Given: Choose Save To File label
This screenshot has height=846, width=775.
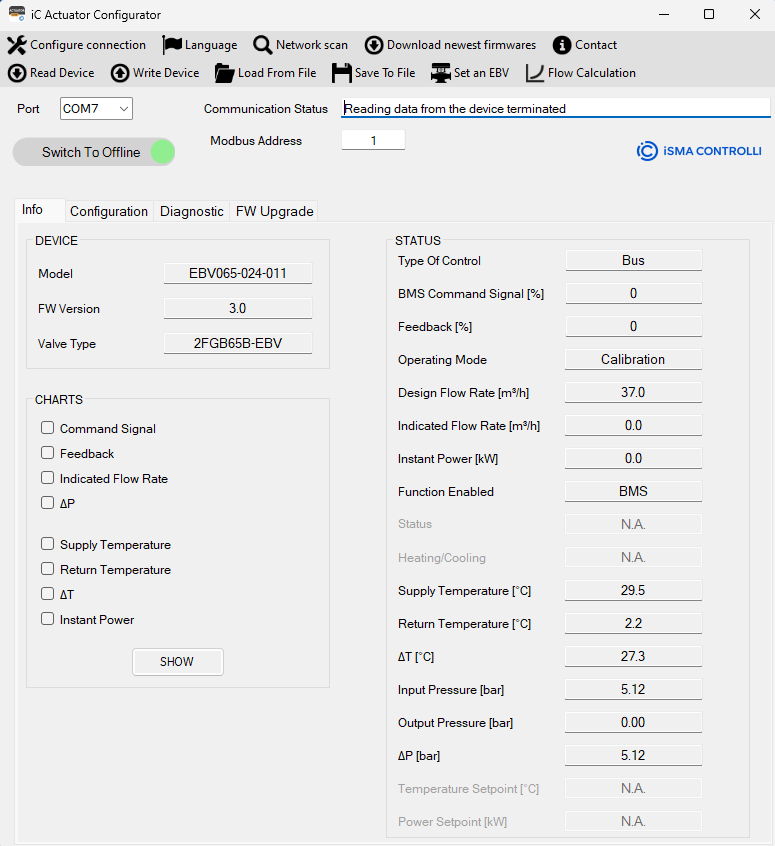Looking at the screenshot, I should (385, 73).
